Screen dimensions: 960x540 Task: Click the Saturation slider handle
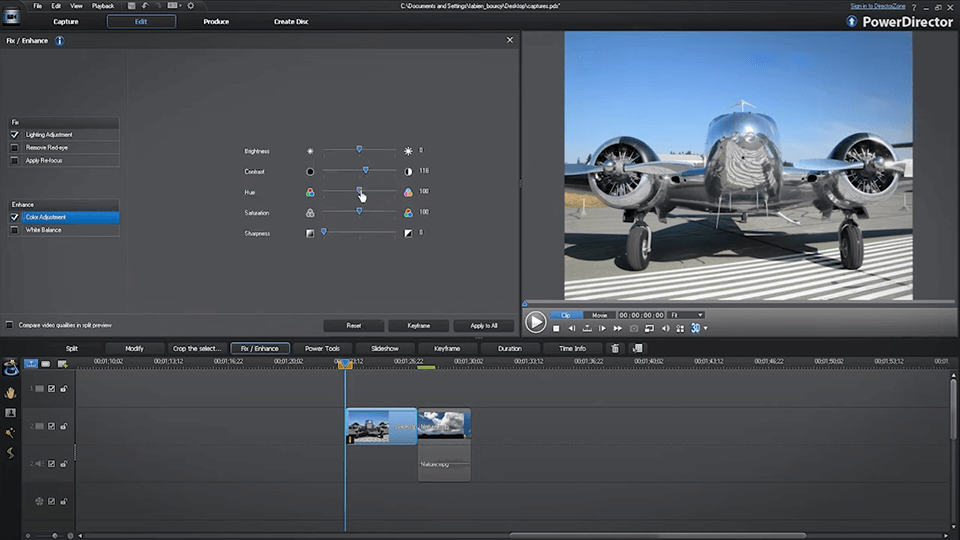359,212
